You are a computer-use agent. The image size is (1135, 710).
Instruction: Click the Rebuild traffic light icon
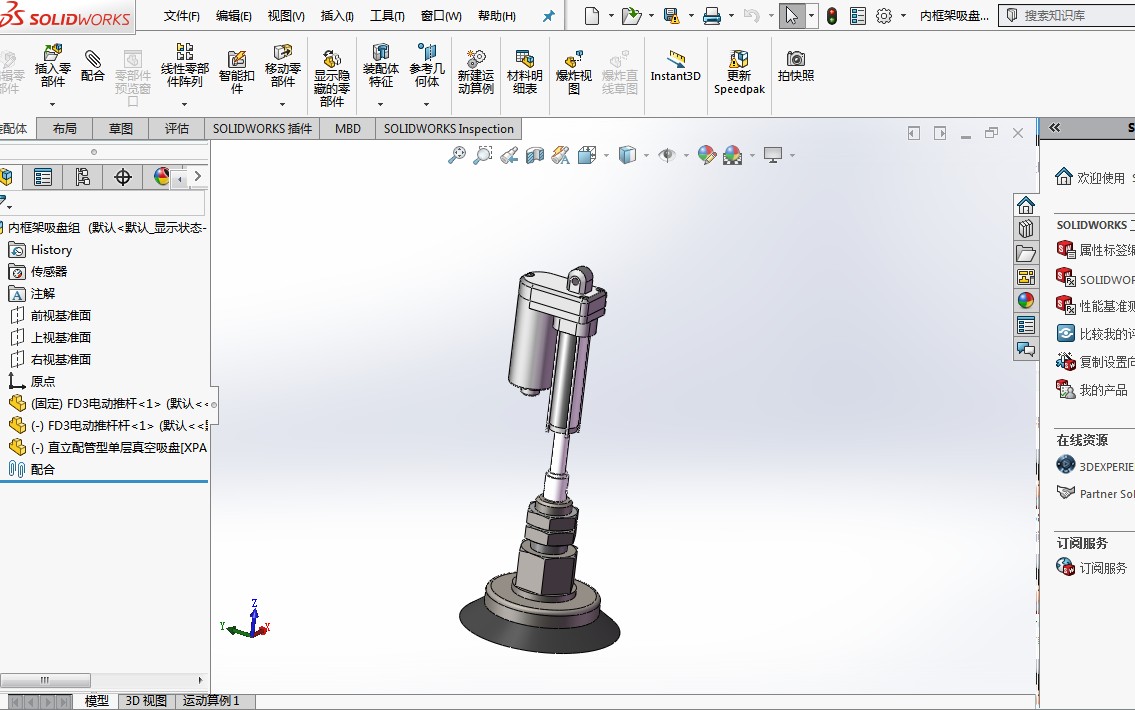[832, 15]
